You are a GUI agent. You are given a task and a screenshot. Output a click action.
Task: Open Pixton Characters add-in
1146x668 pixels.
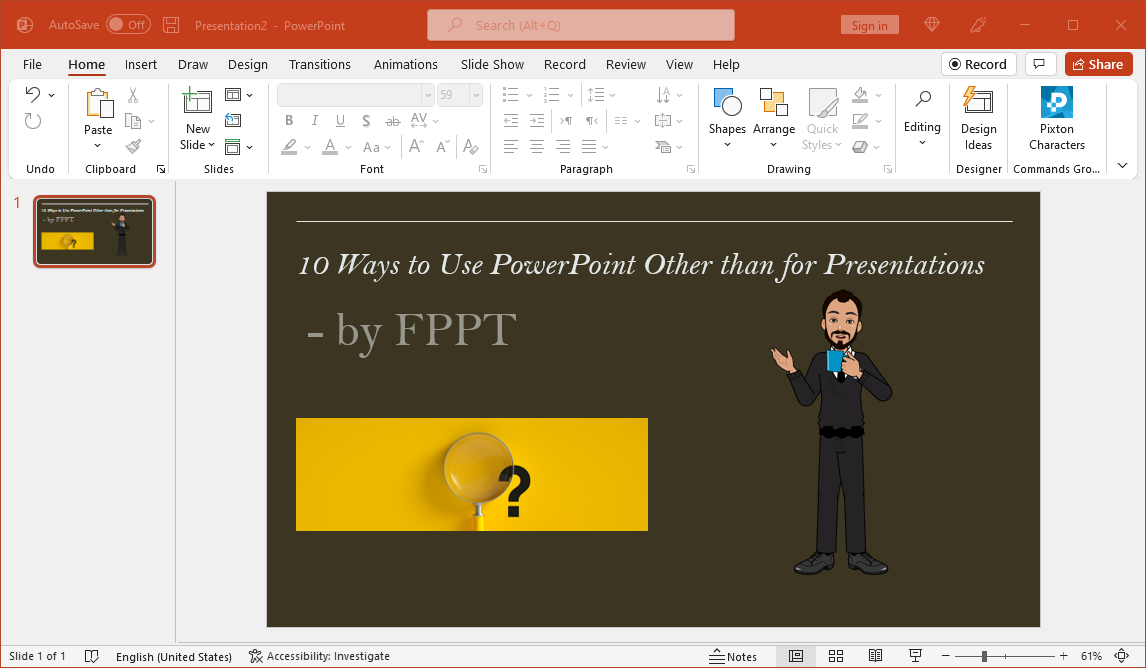point(1056,118)
